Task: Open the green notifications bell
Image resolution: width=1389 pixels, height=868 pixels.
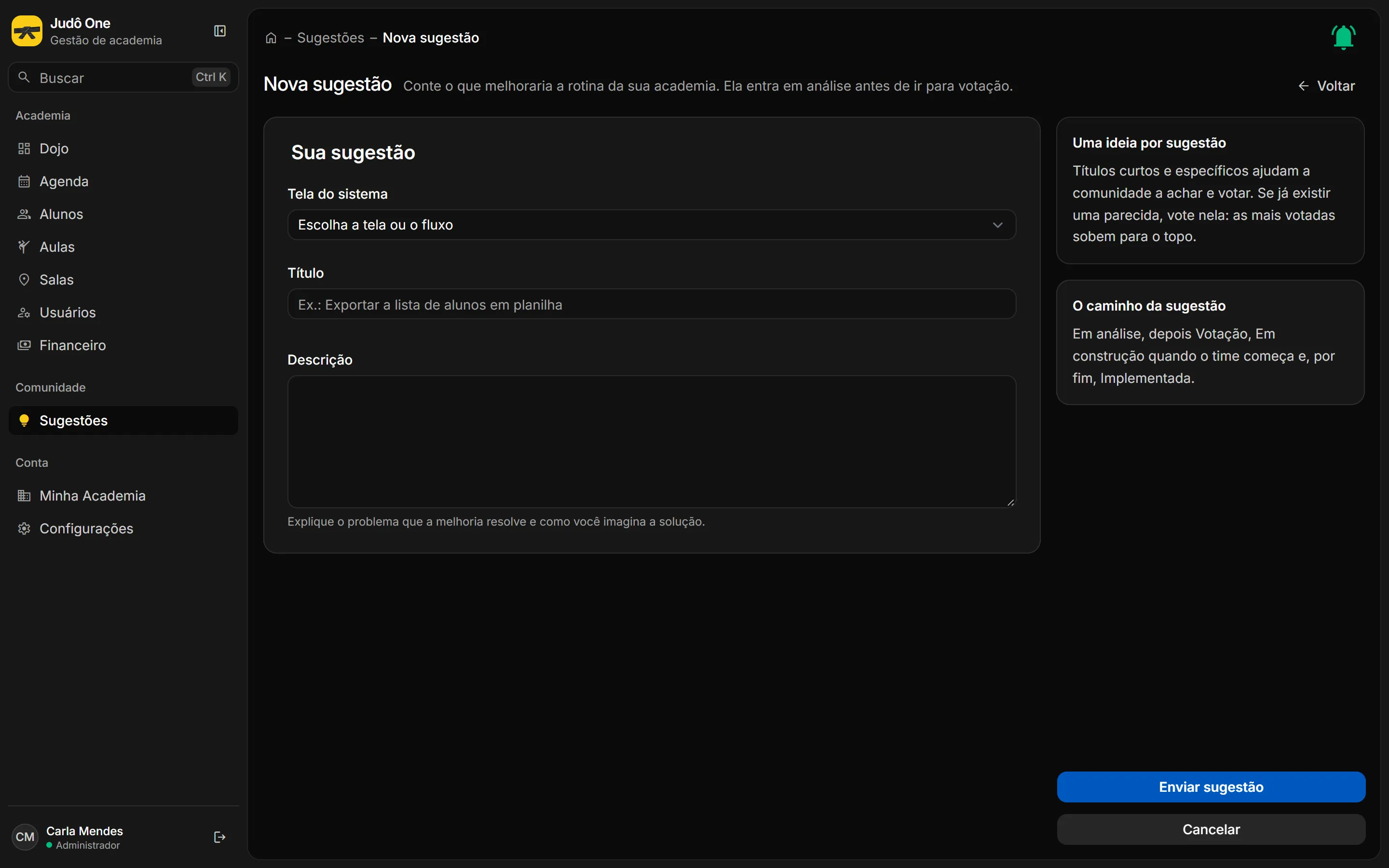Action: coord(1343,37)
